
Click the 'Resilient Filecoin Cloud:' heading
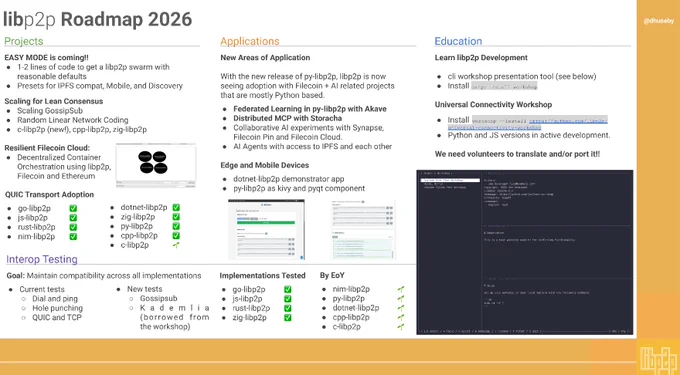pos(47,148)
